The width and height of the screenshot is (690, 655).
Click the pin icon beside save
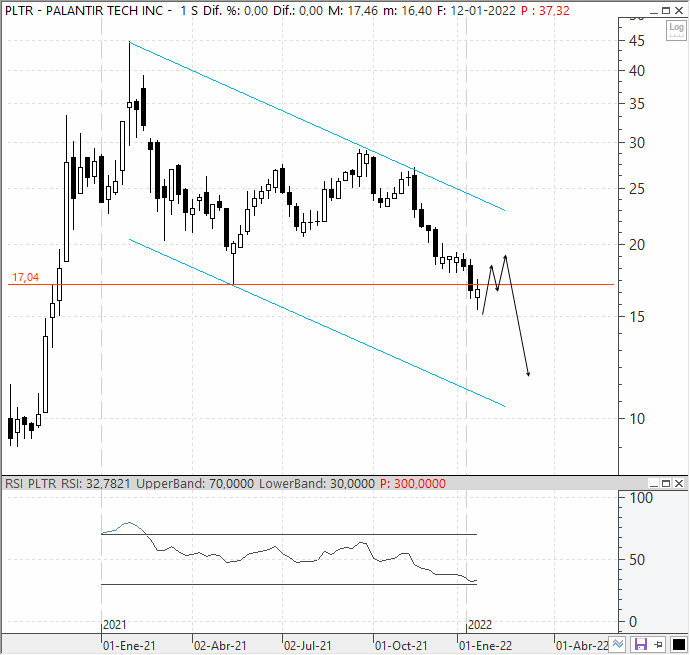pos(658,645)
